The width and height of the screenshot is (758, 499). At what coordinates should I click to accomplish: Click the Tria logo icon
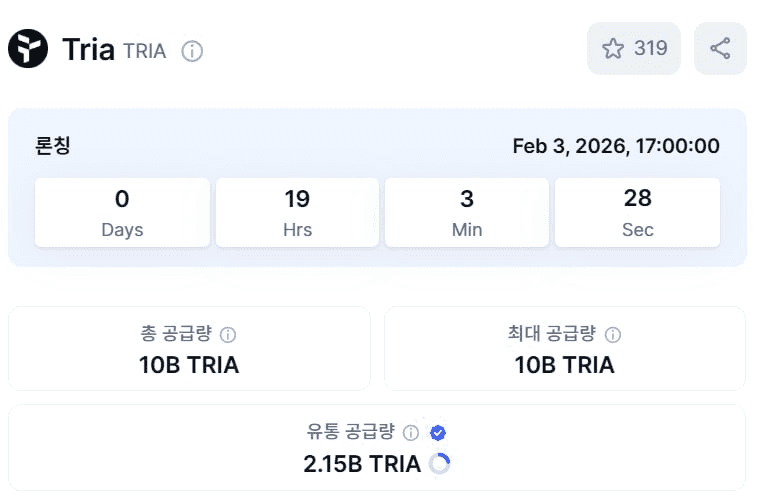point(28,49)
